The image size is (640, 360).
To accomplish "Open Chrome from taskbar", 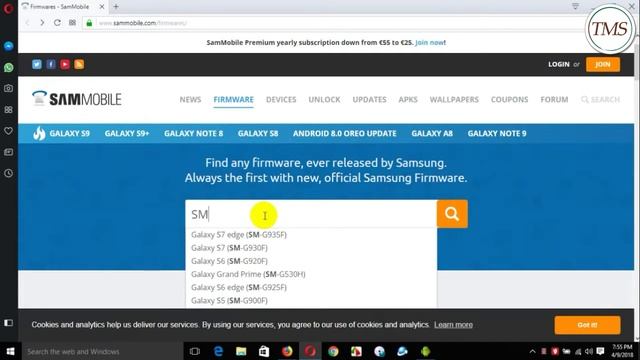I will pyautogui.click(x=333, y=351).
